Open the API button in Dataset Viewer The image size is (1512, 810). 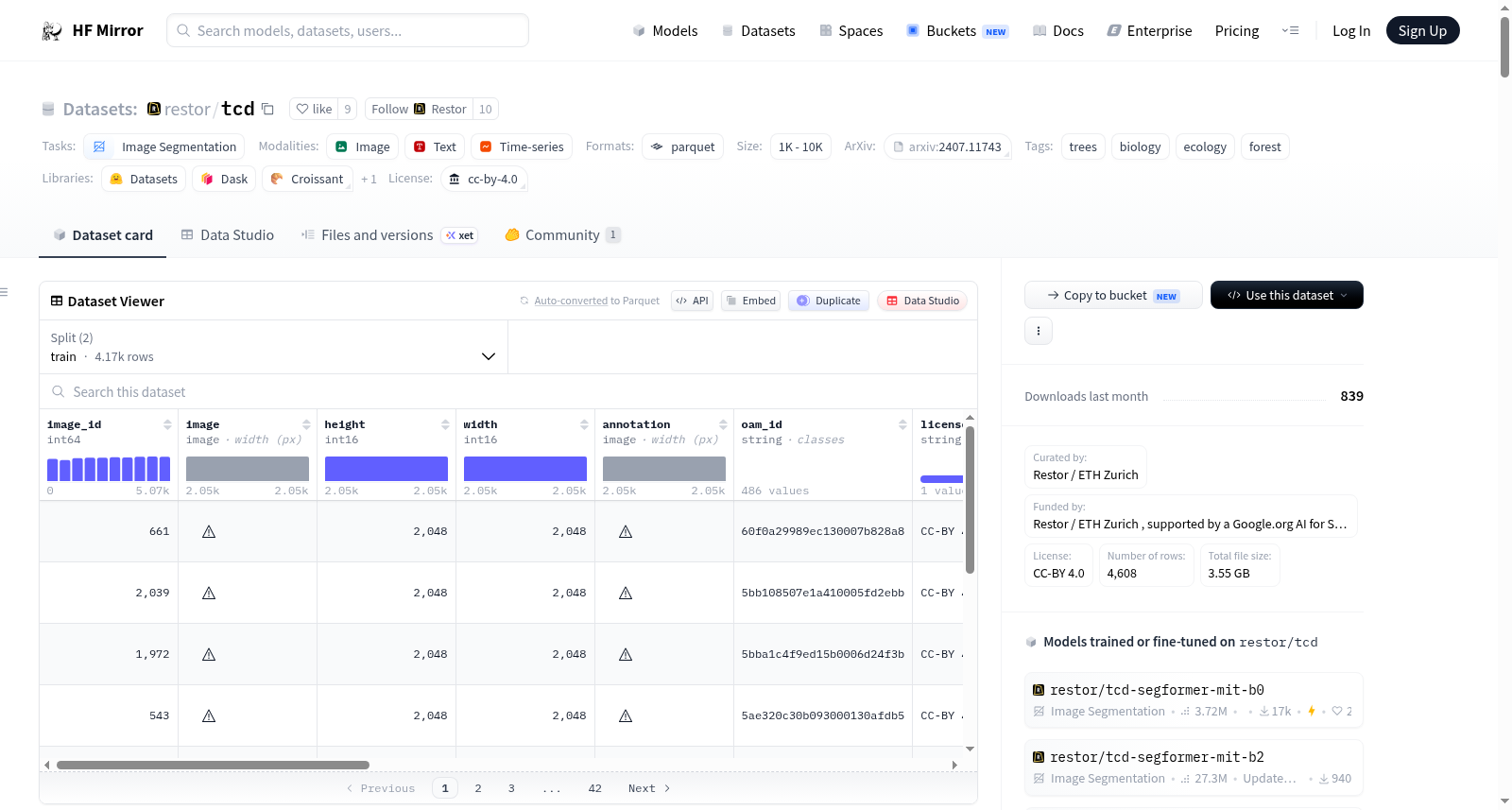(692, 301)
